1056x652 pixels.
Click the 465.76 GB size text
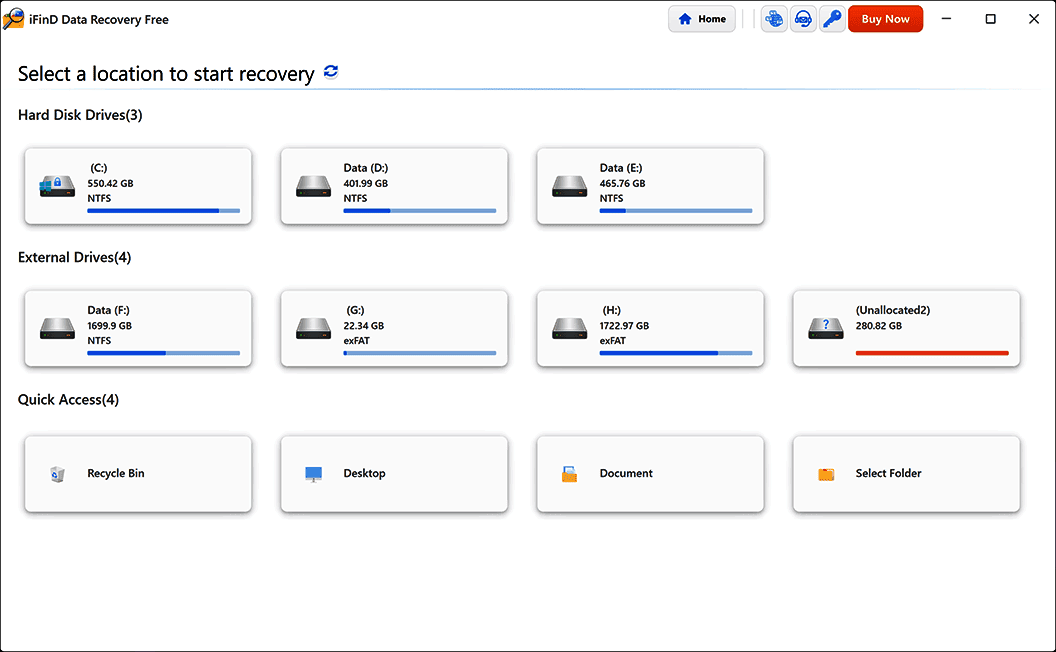622,183
